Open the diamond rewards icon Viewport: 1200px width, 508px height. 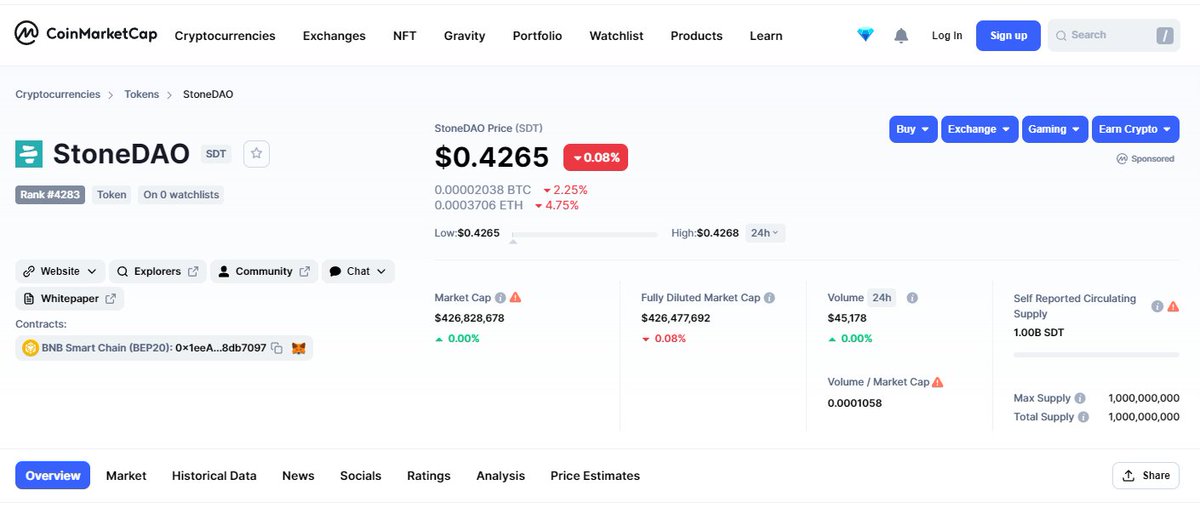866,35
